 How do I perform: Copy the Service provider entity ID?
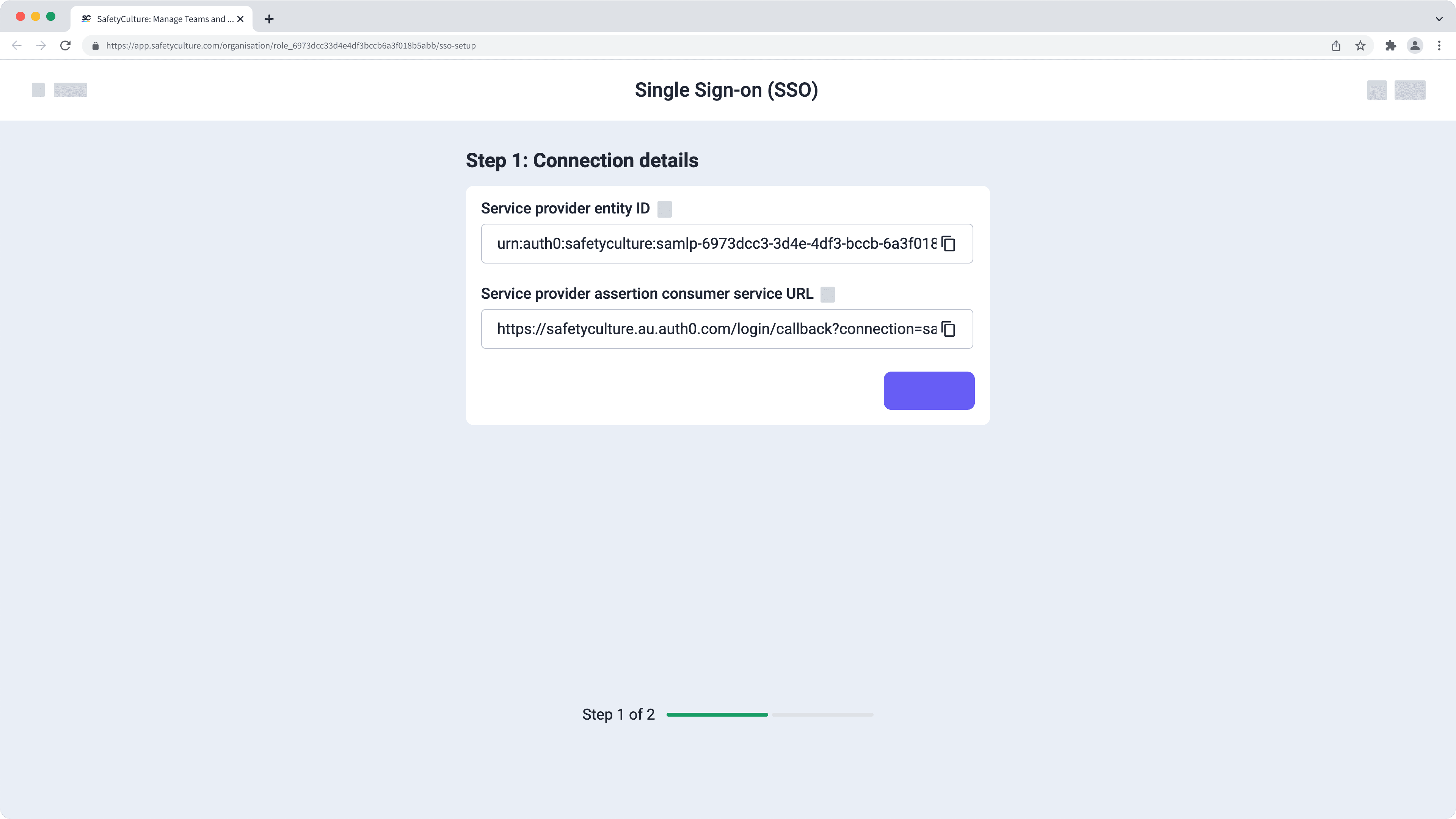948,243
